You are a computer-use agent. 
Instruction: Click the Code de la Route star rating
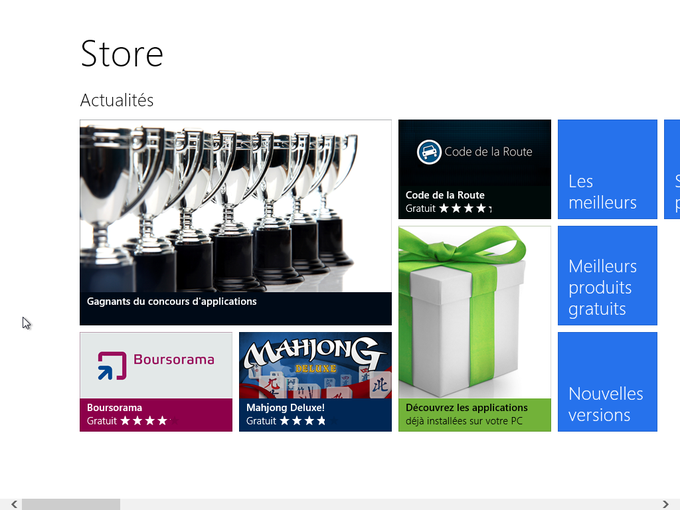click(465, 209)
